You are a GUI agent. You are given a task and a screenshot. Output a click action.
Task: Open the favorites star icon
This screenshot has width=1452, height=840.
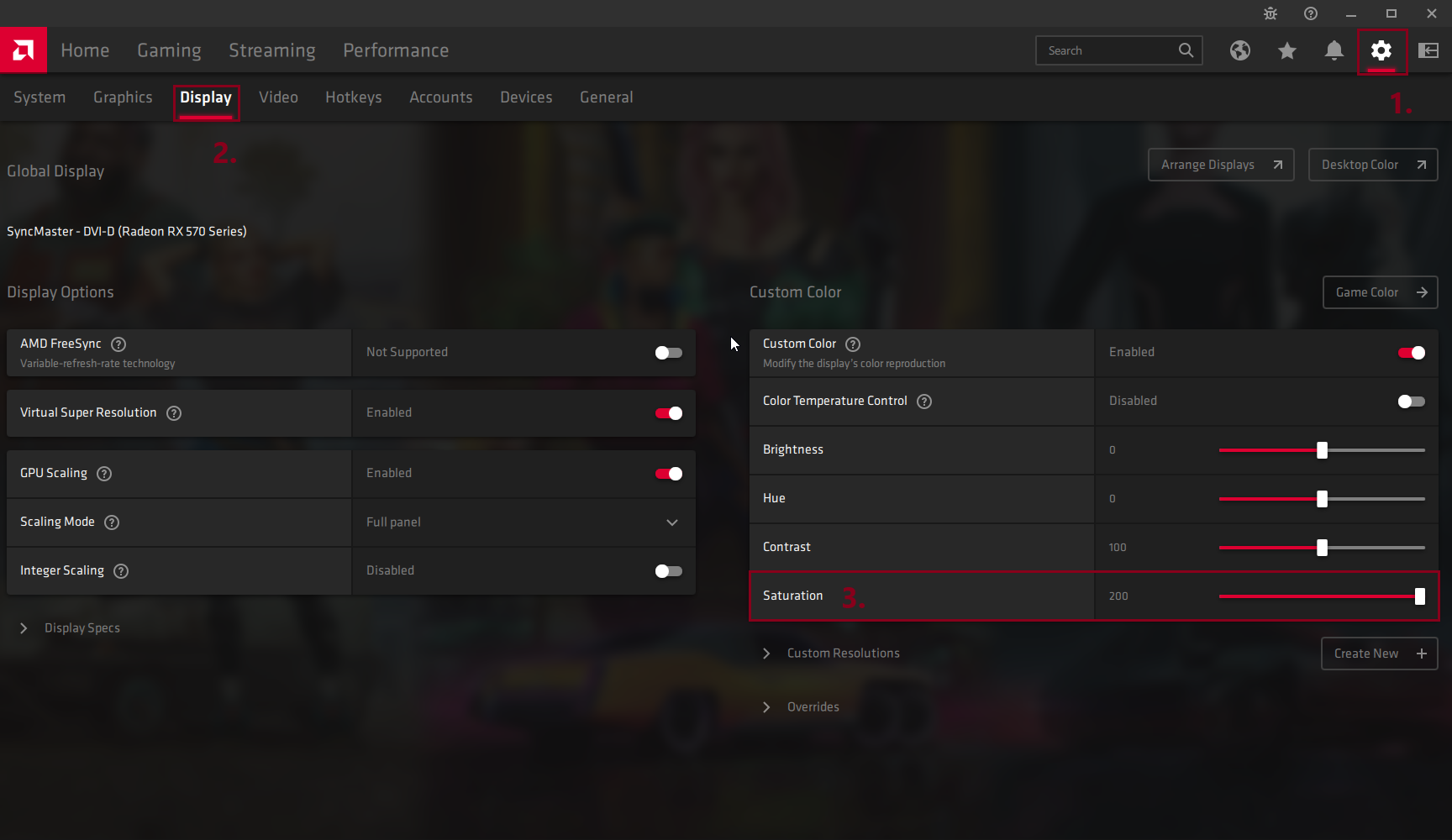pos(1287,50)
